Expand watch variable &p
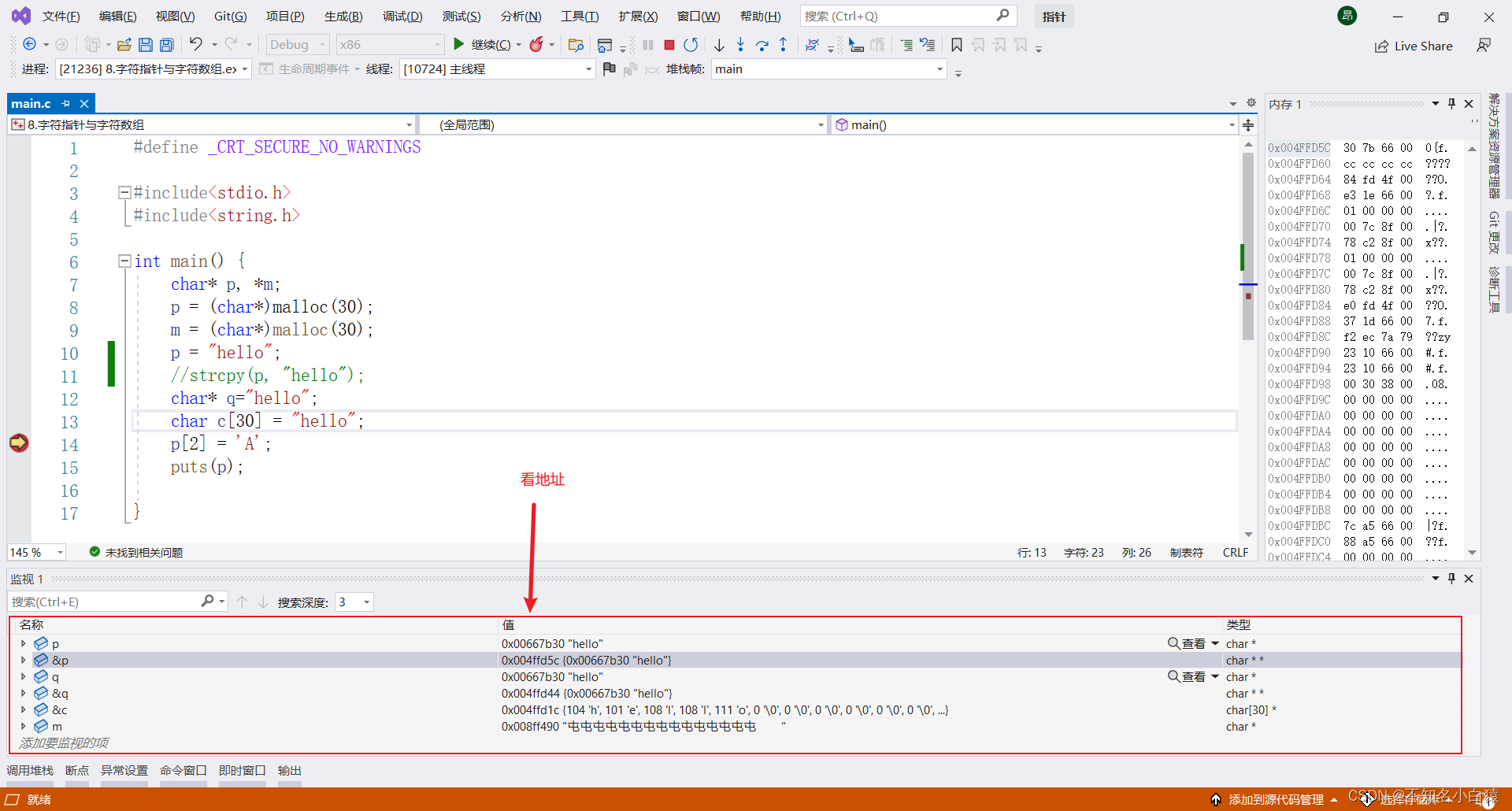1512x811 pixels. pos(23,660)
